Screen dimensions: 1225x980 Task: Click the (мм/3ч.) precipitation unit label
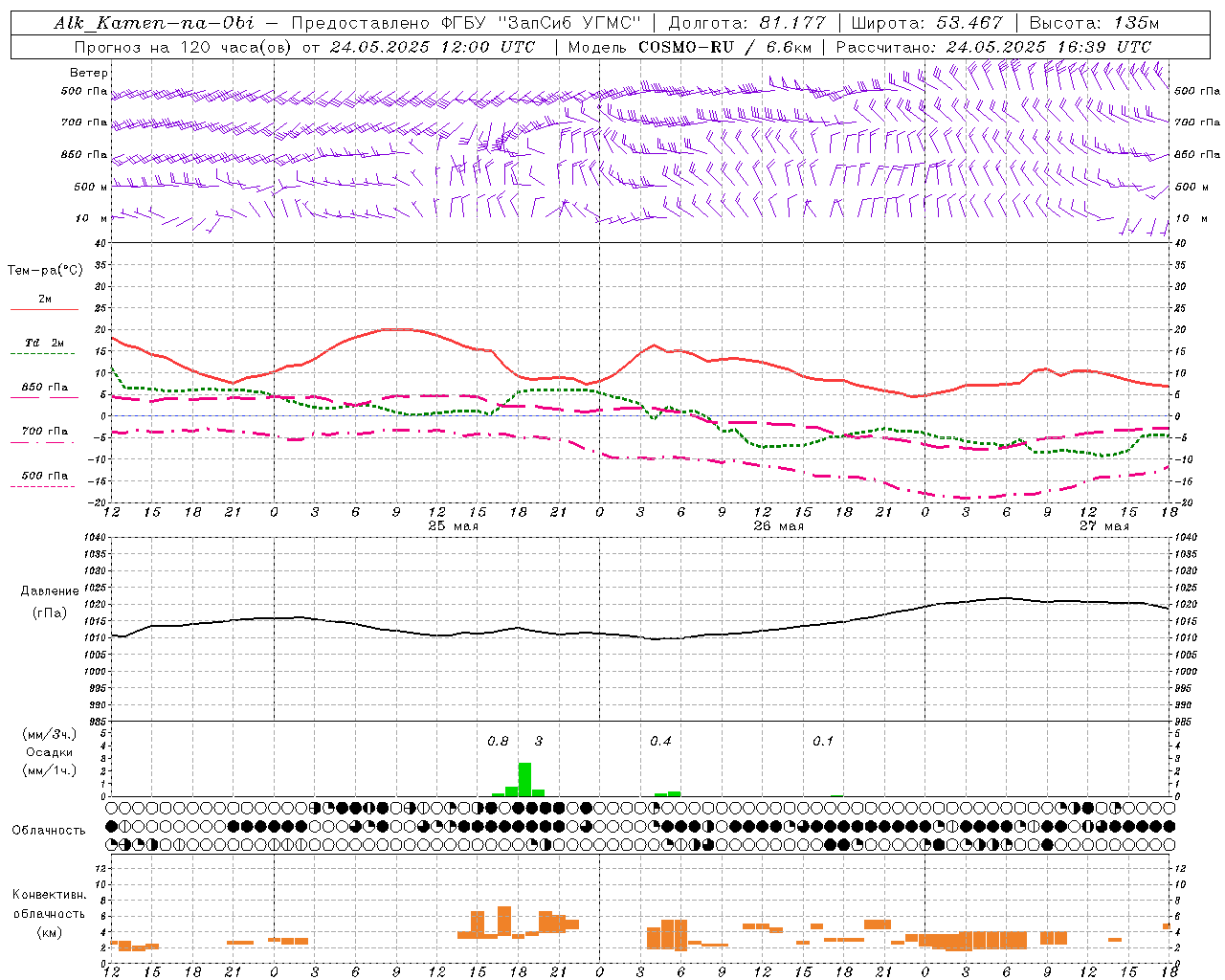pos(50,735)
